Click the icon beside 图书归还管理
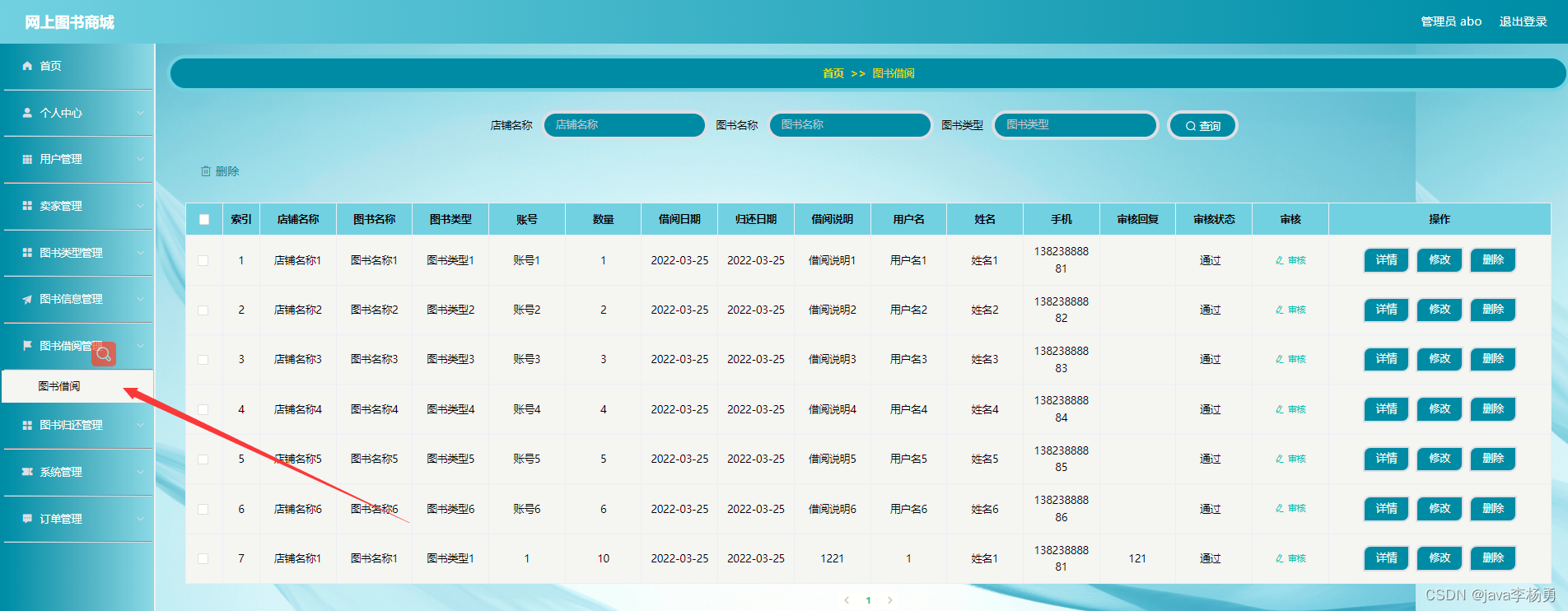The height and width of the screenshot is (611, 1568). click(x=27, y=425)
